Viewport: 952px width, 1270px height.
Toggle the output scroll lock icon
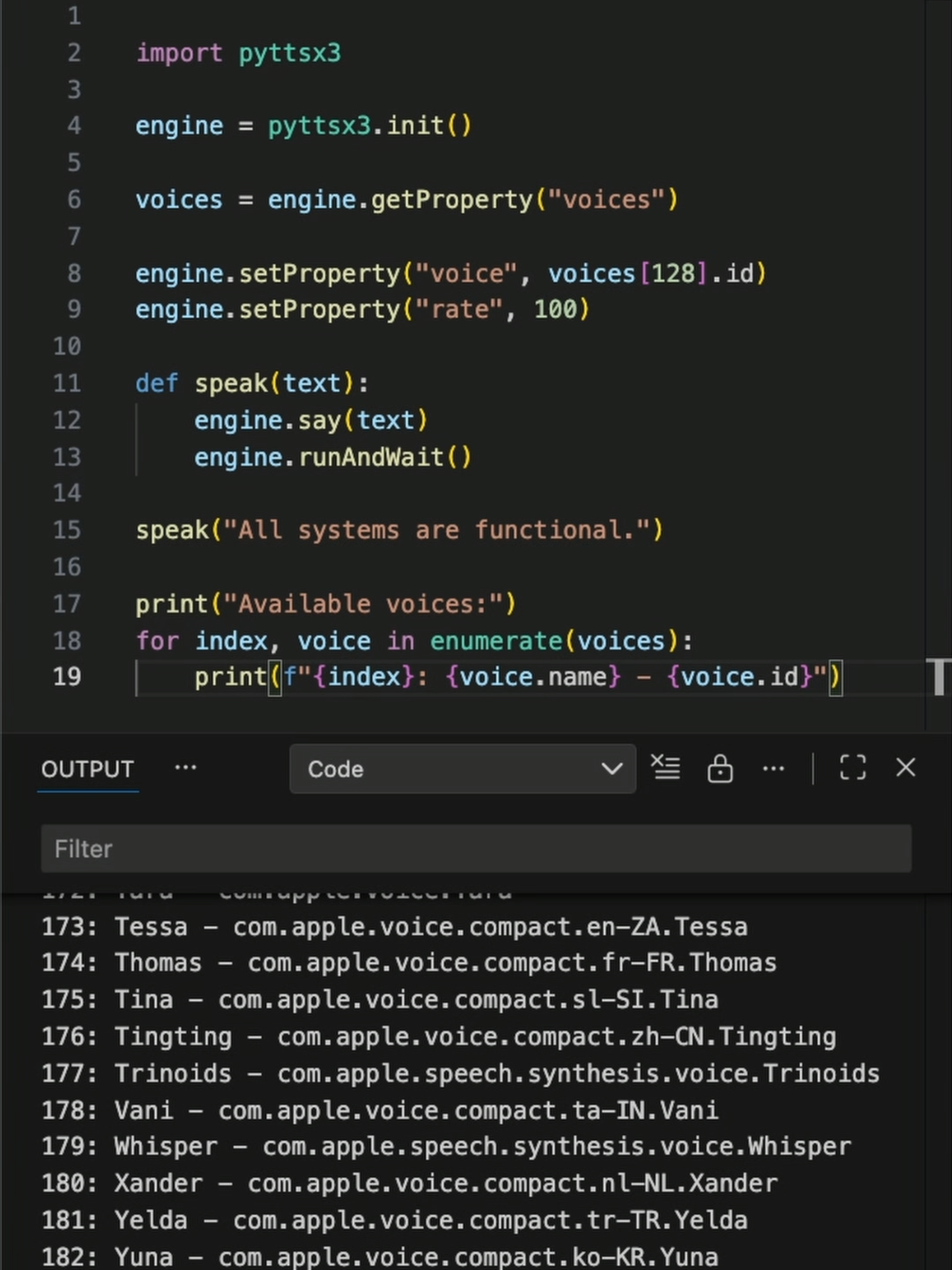[x=720, y=768]
